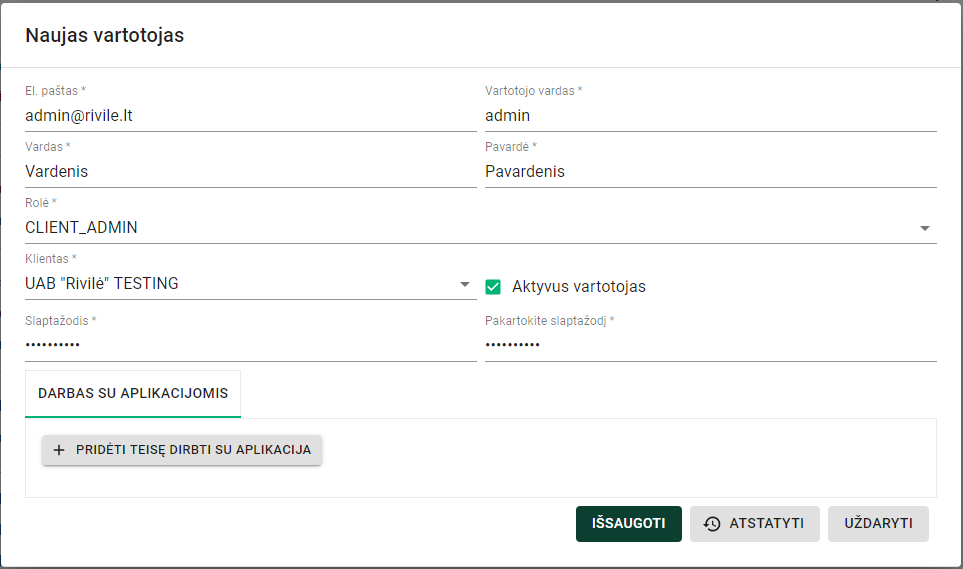The width and height of the screenshot is (963, 569).
Task: Click the UAB "Rivilė" TESTING client value
Action: pyautogui.click(x=101, y=283)
